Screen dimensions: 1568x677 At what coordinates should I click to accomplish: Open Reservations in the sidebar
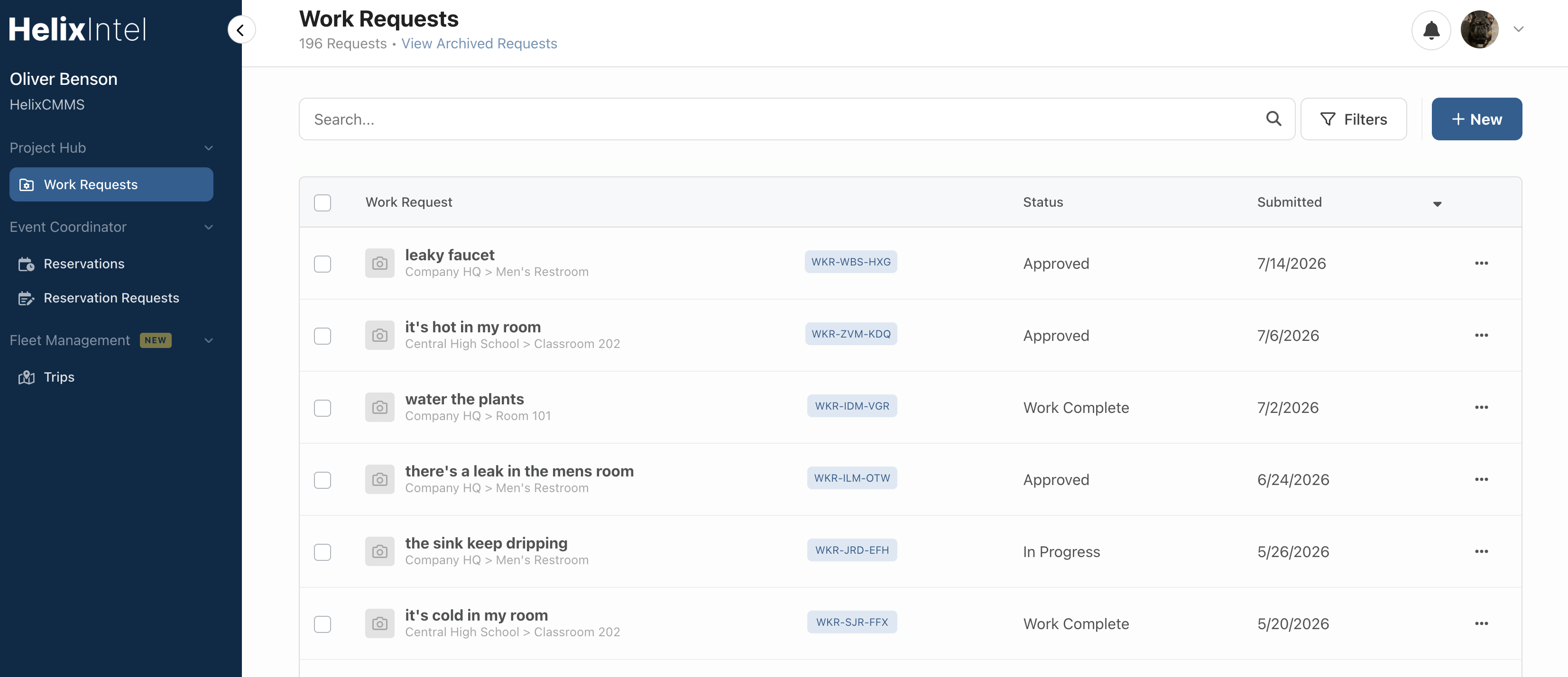[x=84, y=264]
